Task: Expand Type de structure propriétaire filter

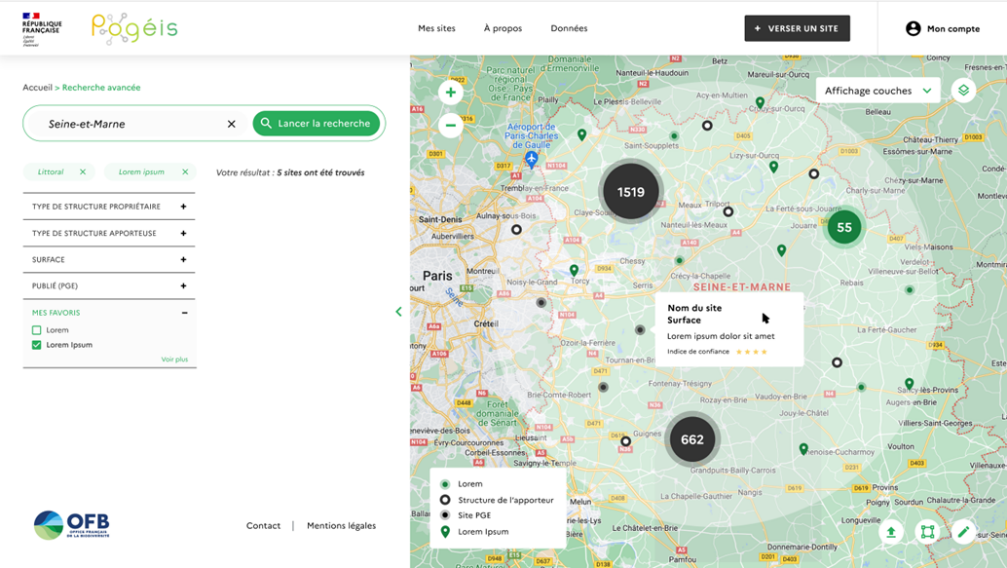Action: pos(183,207)
